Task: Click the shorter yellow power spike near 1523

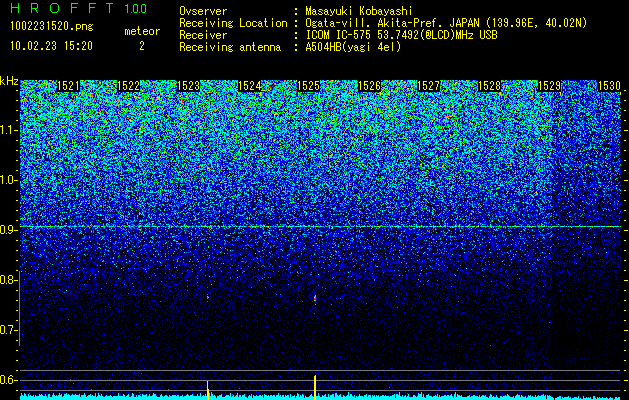Action: pos(208,390)
